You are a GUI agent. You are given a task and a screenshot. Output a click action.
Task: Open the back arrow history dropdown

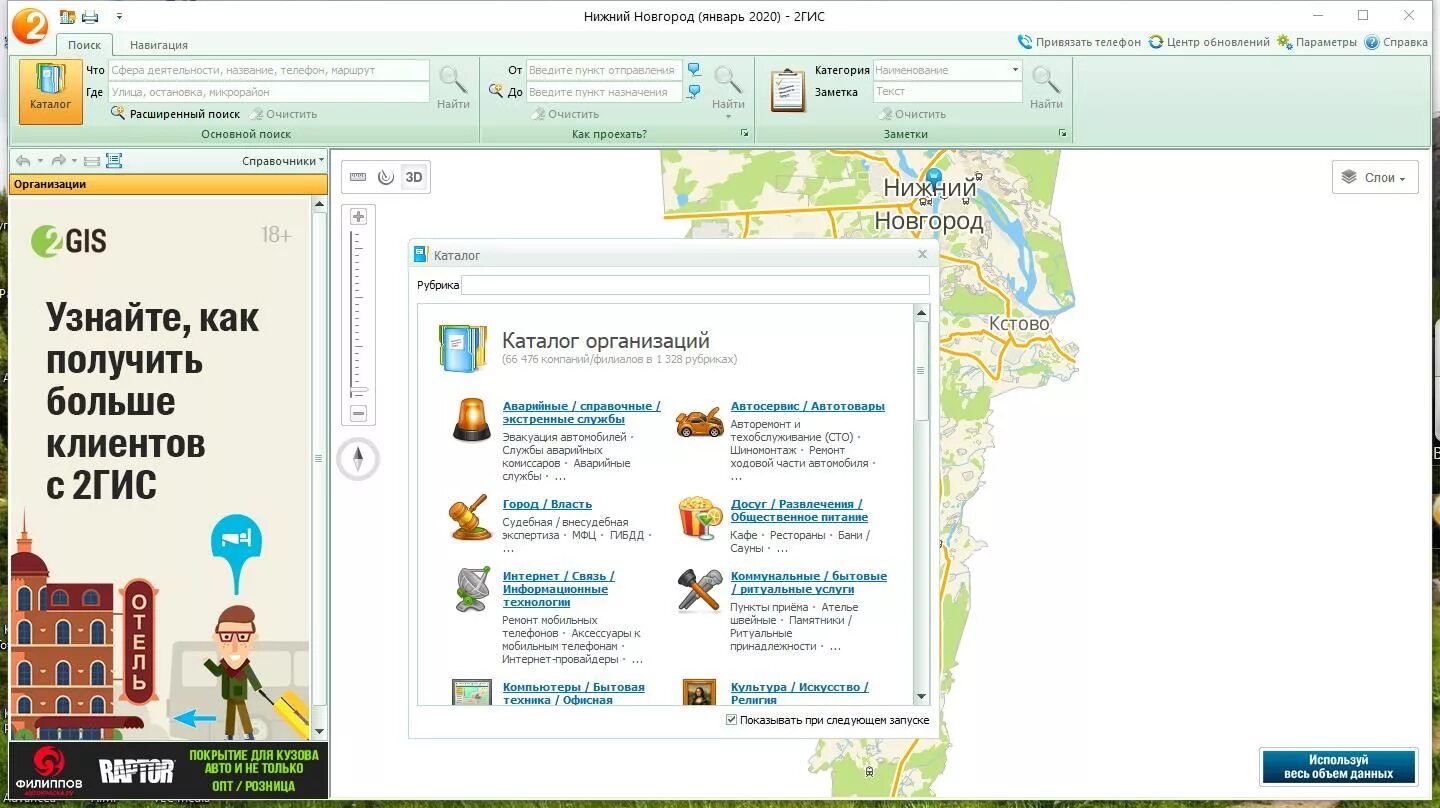pos(40,161)
